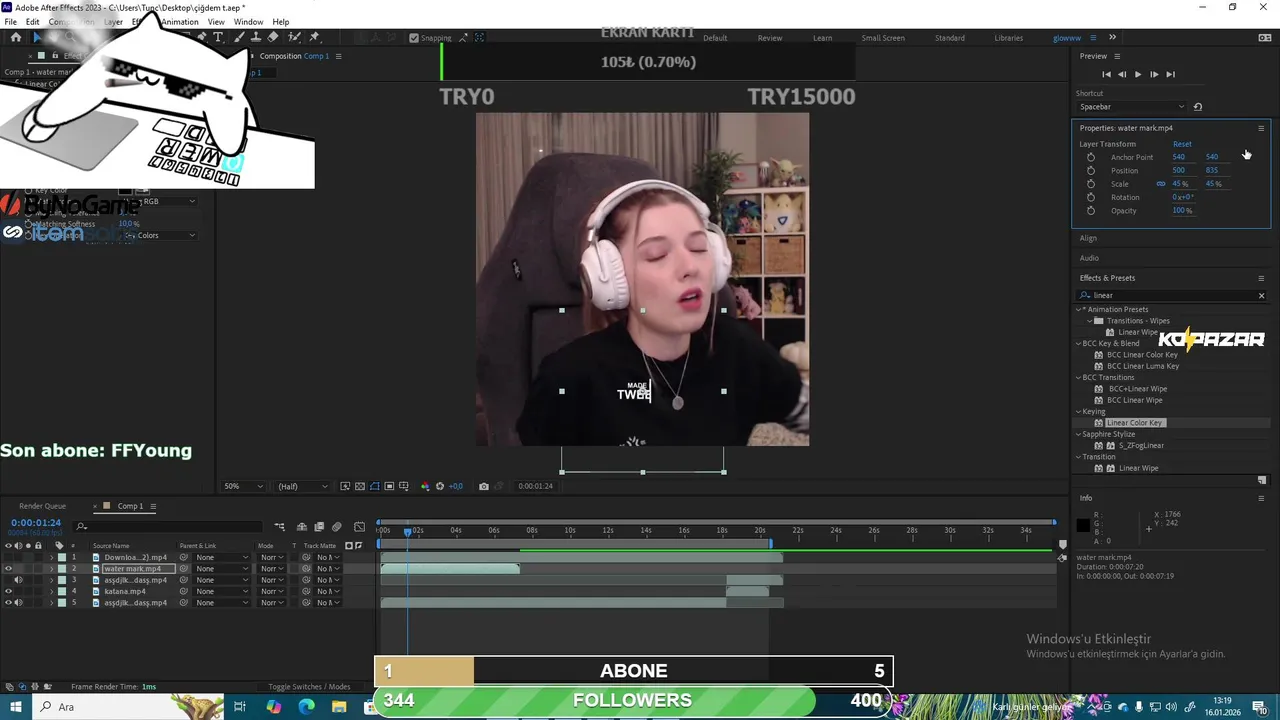Screen dimensions: 1280x720
Task: Open Graph Editor icon in timeline
Action: [x=359, y=527]
